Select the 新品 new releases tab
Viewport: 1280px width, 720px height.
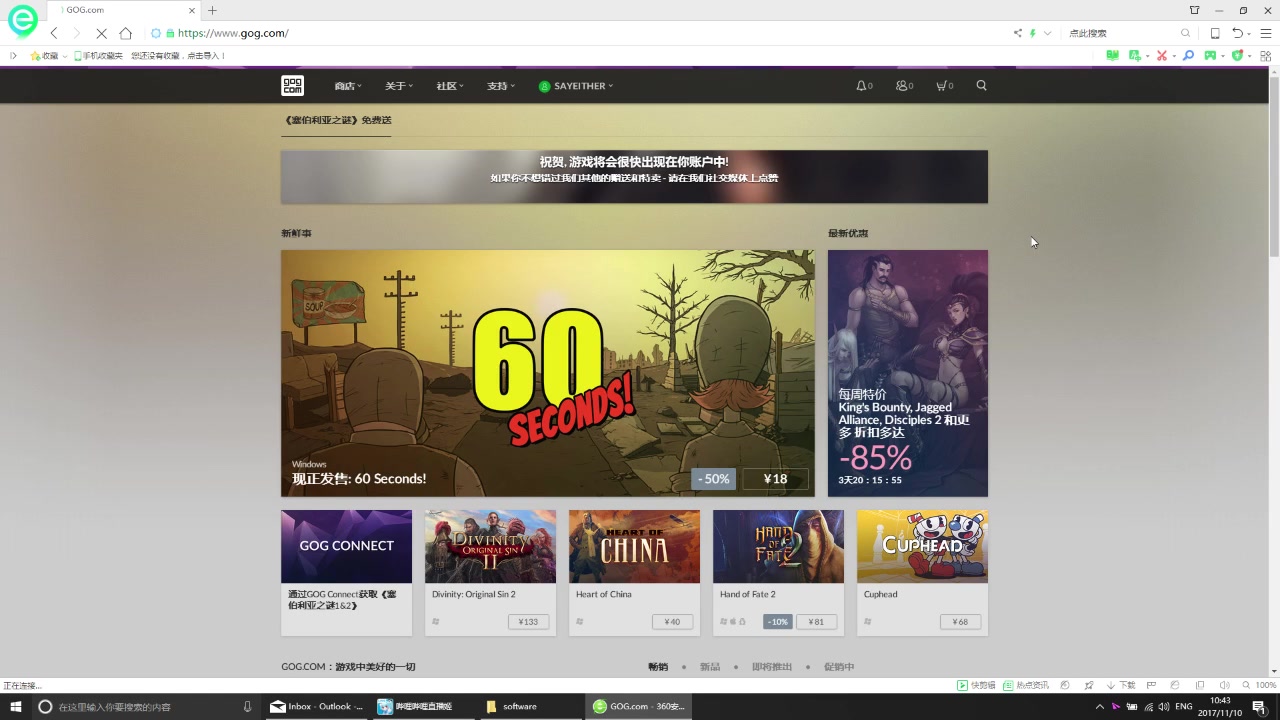click(710, 667)
